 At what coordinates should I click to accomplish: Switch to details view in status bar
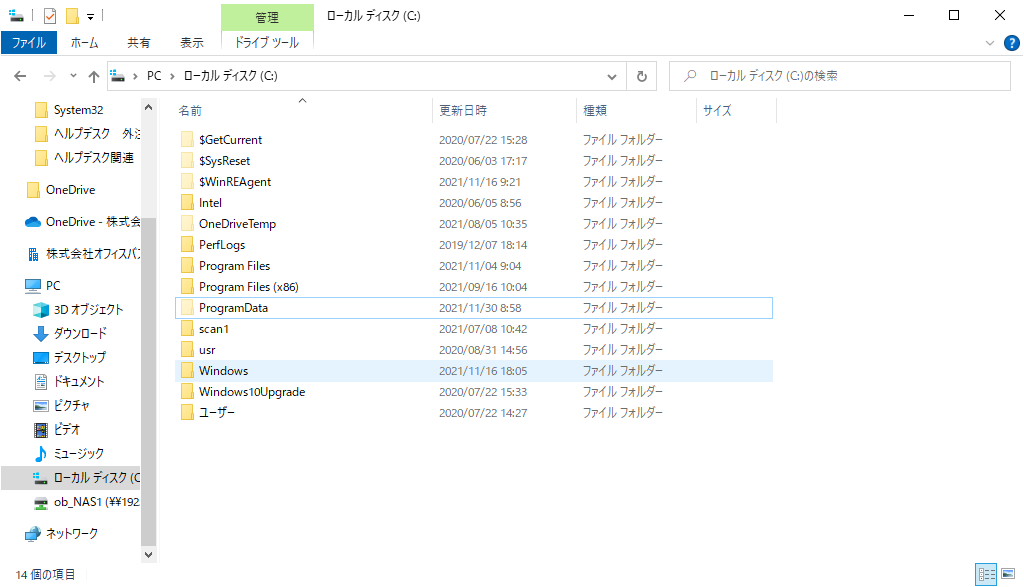click(986, 574)
